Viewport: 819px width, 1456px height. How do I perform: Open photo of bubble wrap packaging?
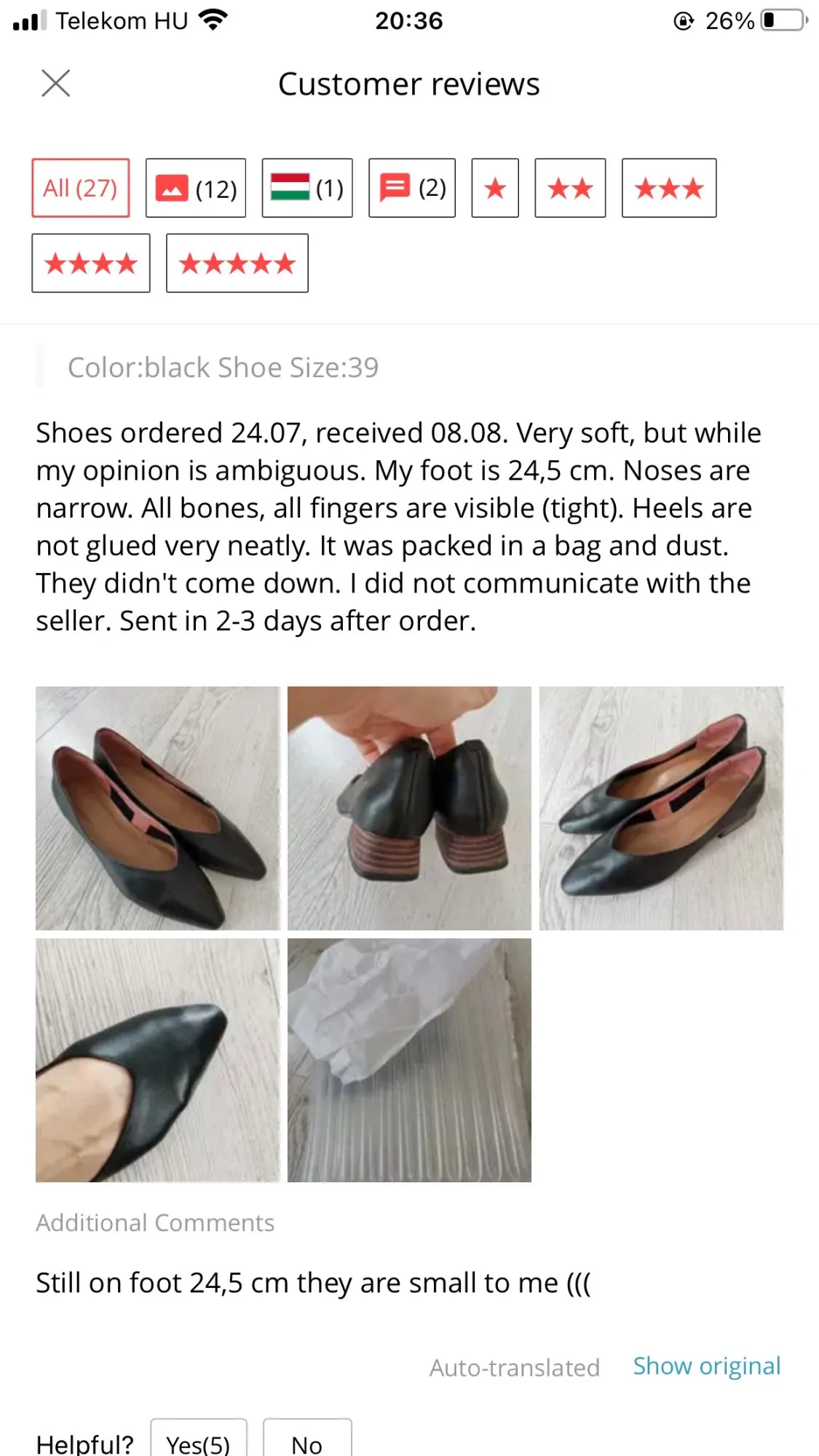[409, 1060]
